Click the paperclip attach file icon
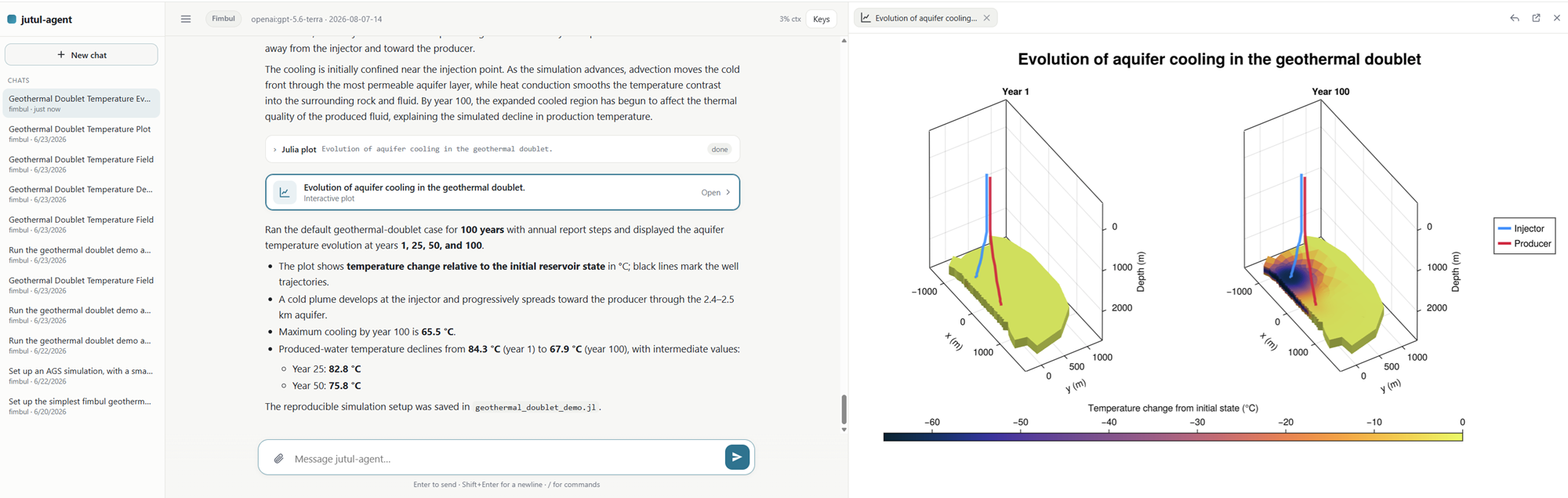1568x498 pixels. tap(278, 458)
